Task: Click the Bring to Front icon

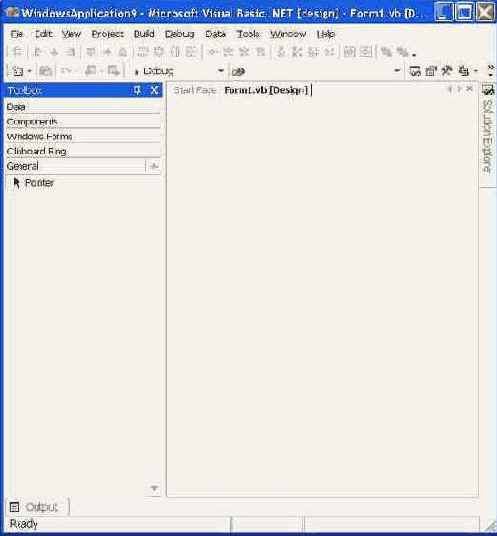Action: coord(386,52)
